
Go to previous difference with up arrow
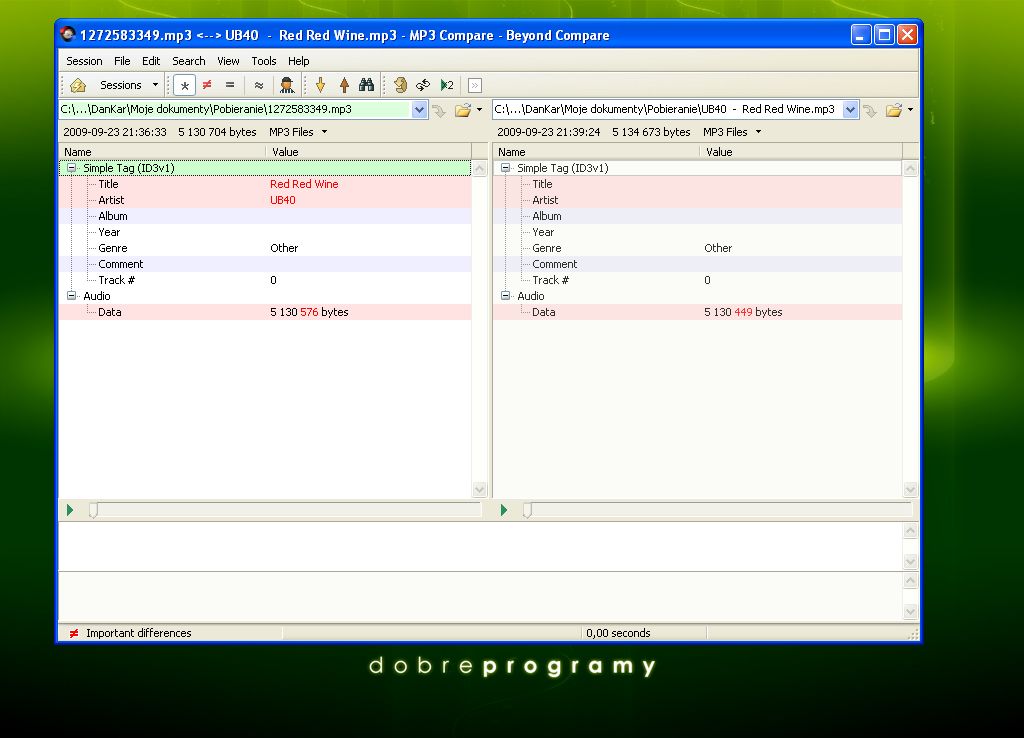coord(344,85)
